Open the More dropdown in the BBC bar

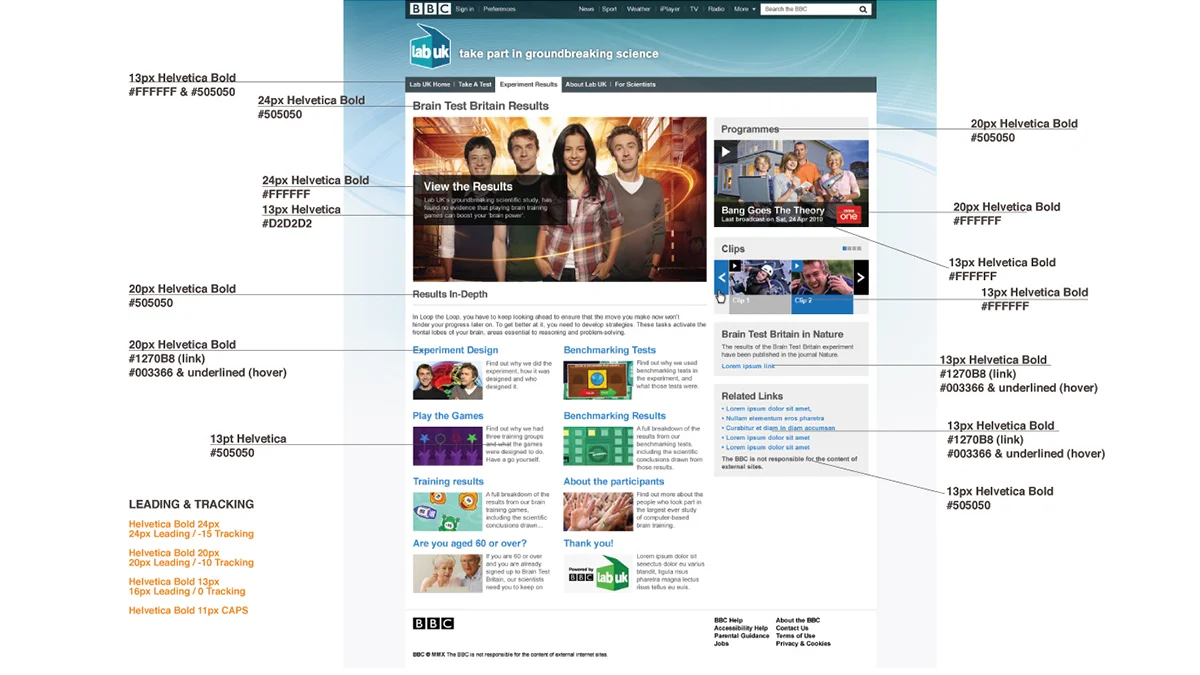[744, 9]
